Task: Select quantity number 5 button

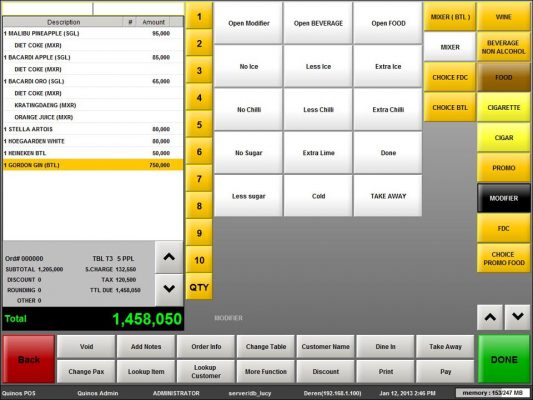Action: (199, 125)
